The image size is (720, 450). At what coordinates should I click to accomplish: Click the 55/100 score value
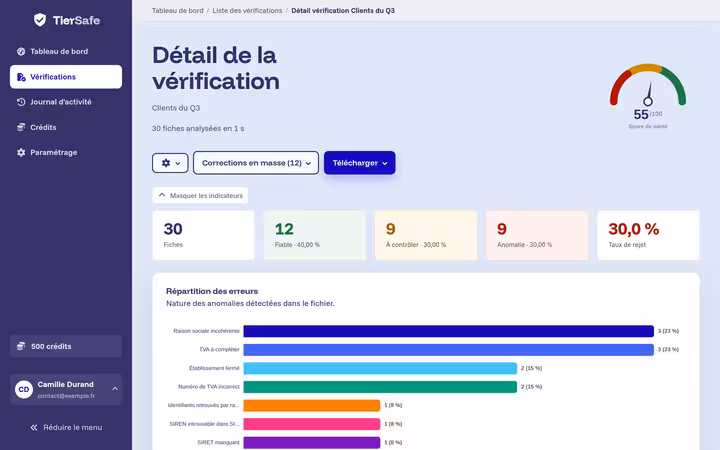[x=648, y=114]
